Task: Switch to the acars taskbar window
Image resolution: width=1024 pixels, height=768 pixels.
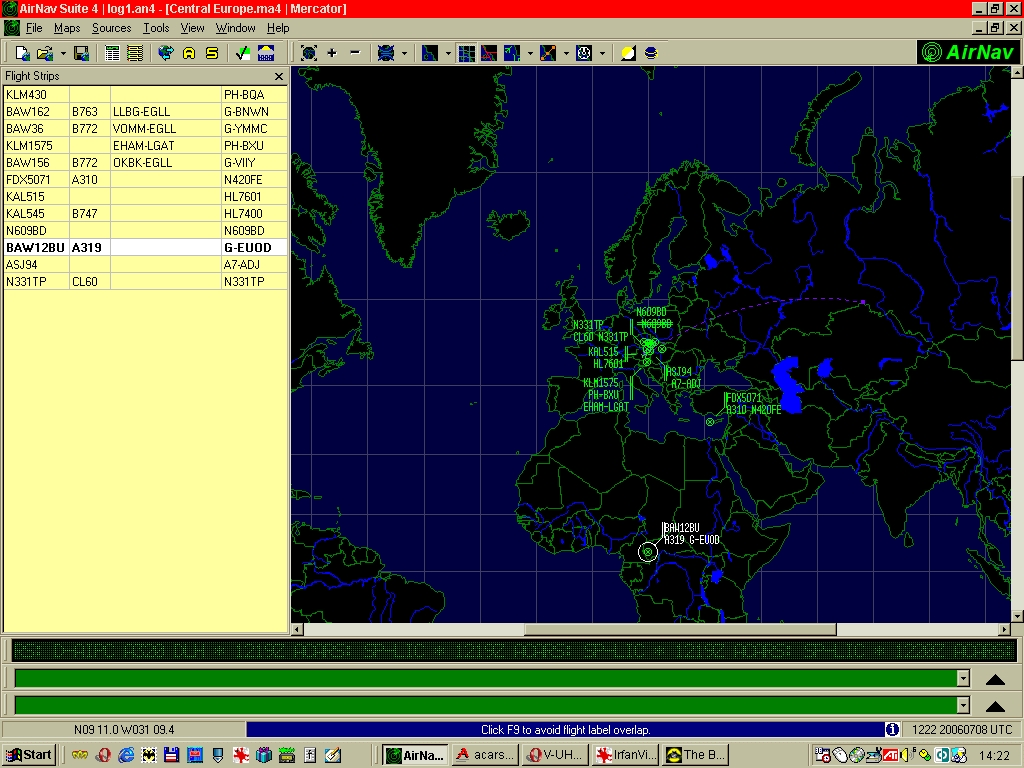Action: (485, 755)
